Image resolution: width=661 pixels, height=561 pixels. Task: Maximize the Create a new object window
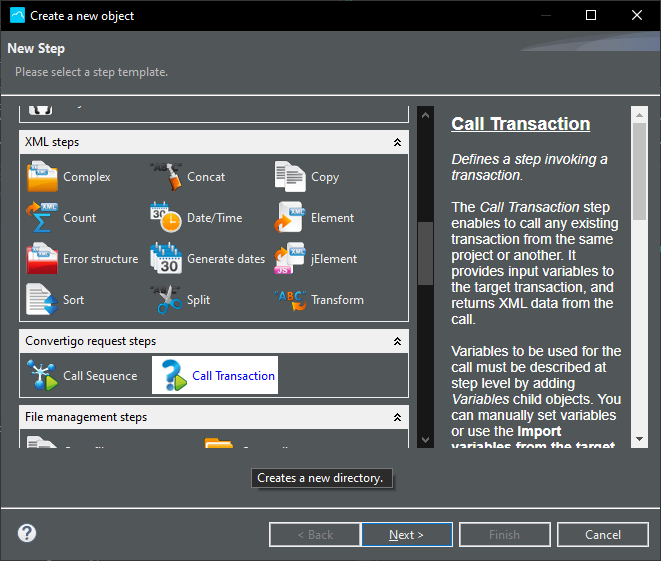pos(591,16)
